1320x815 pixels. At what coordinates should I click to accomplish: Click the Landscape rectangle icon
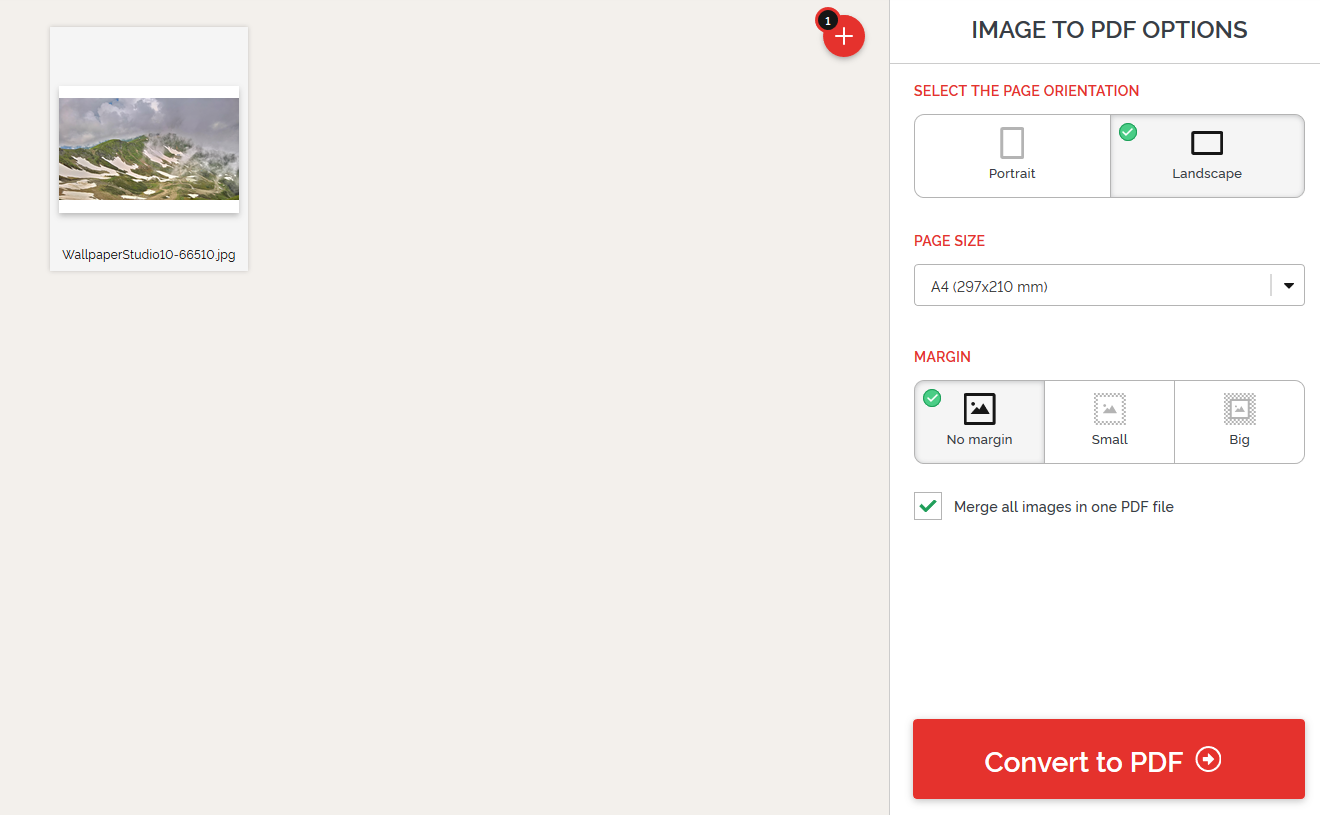1207,143
